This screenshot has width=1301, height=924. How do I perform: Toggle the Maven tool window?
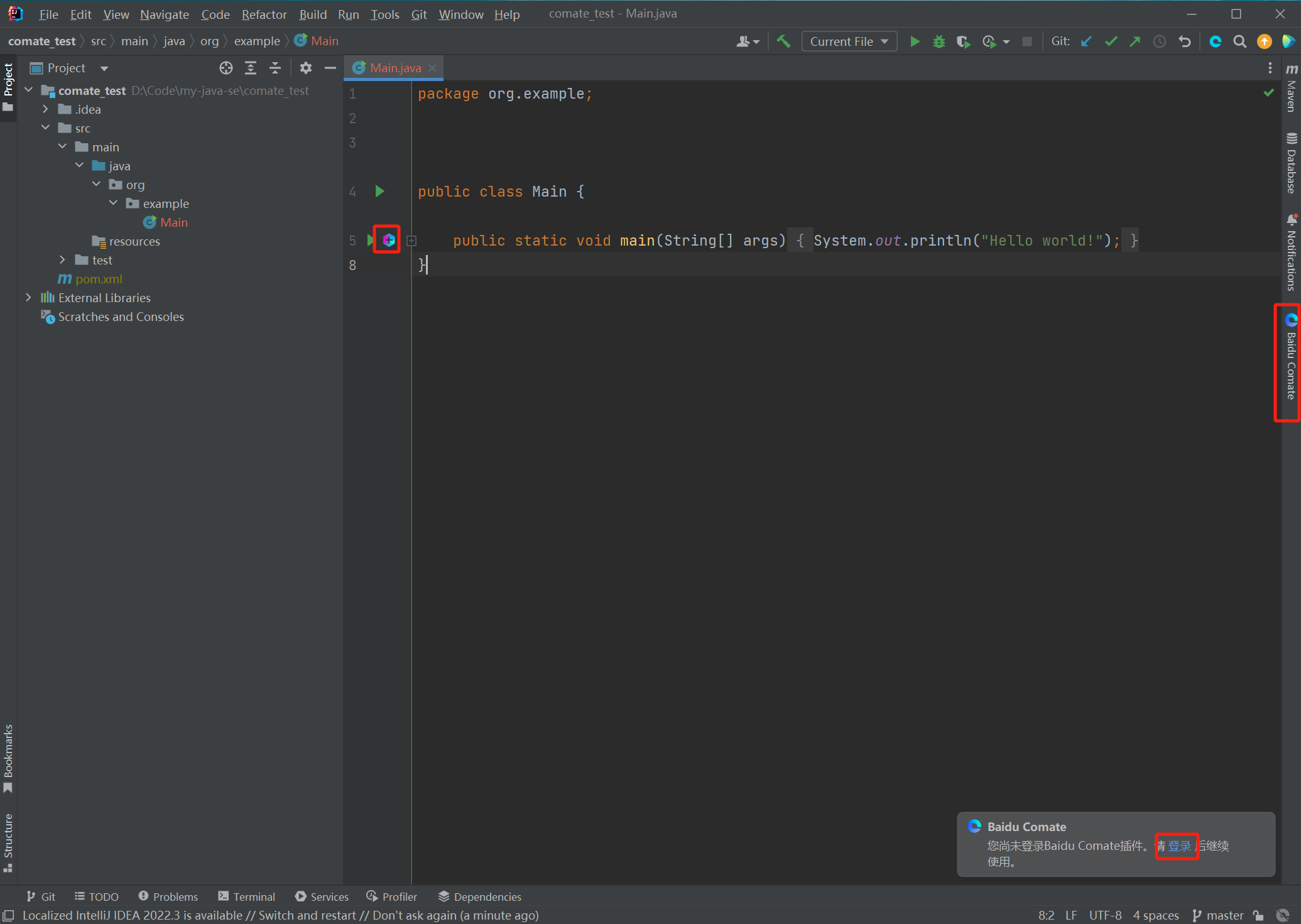tap(1291, 89)
